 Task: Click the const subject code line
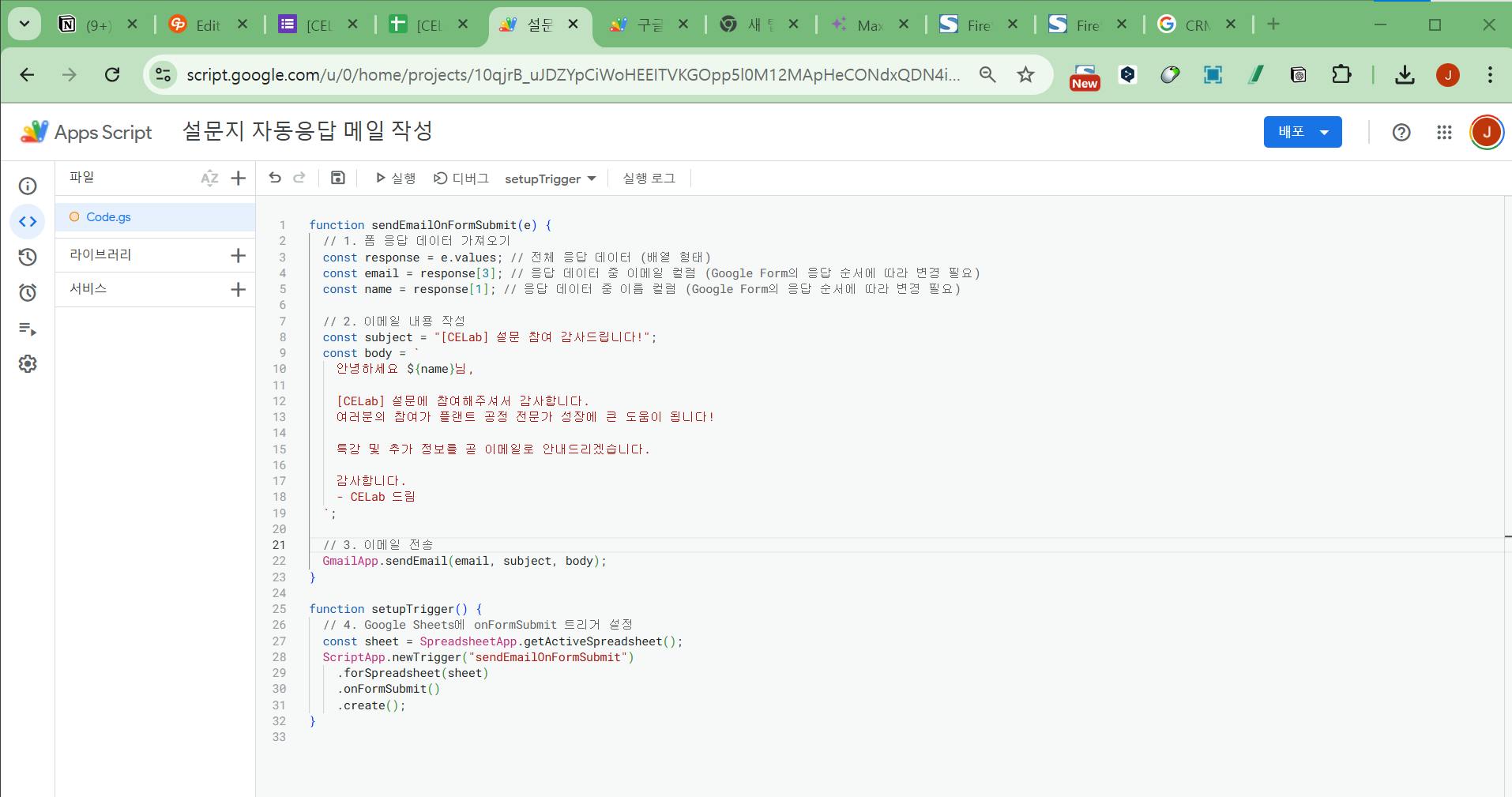[490, 337]
